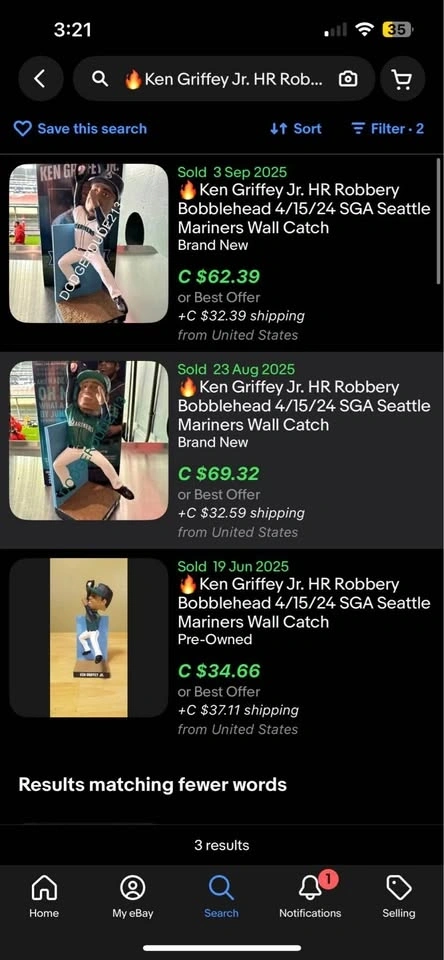Toggle the heart to save this search
Screen dimensions: 444x960
pyautogui.click(x=23, y=129)
